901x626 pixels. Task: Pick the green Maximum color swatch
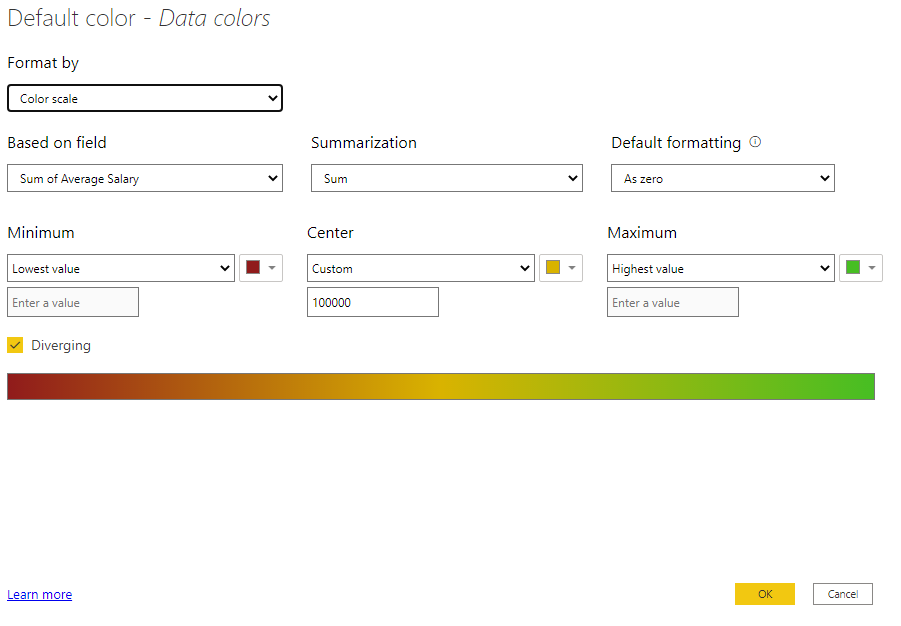coord(853,267)
